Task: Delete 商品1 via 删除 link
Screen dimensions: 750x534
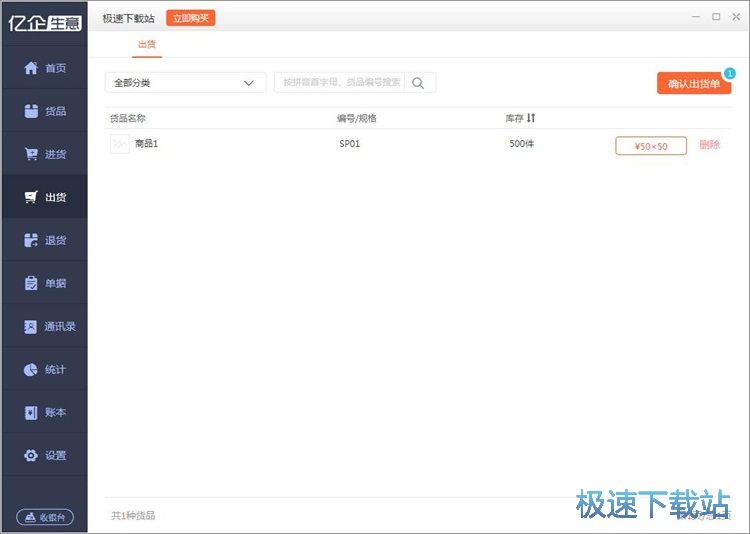Action: pyautogui.click(x=709, y=145)
